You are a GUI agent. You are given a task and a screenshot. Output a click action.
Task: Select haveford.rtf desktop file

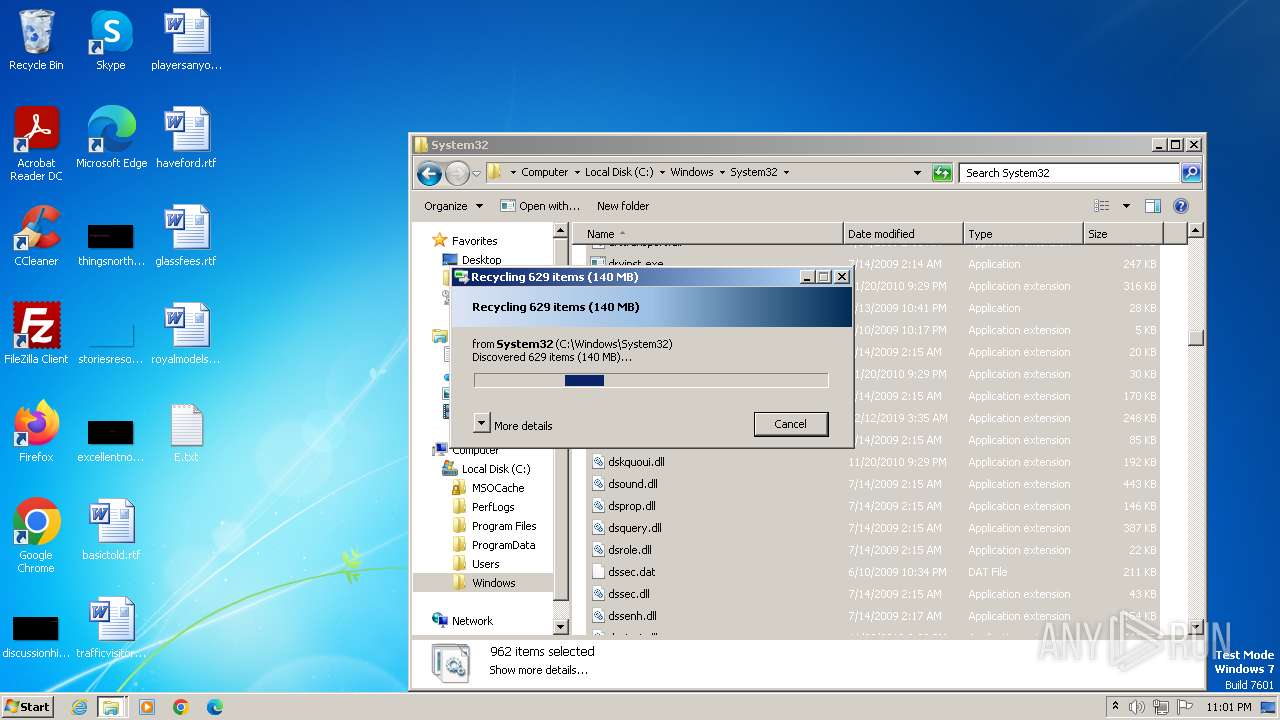pos(186,138)
